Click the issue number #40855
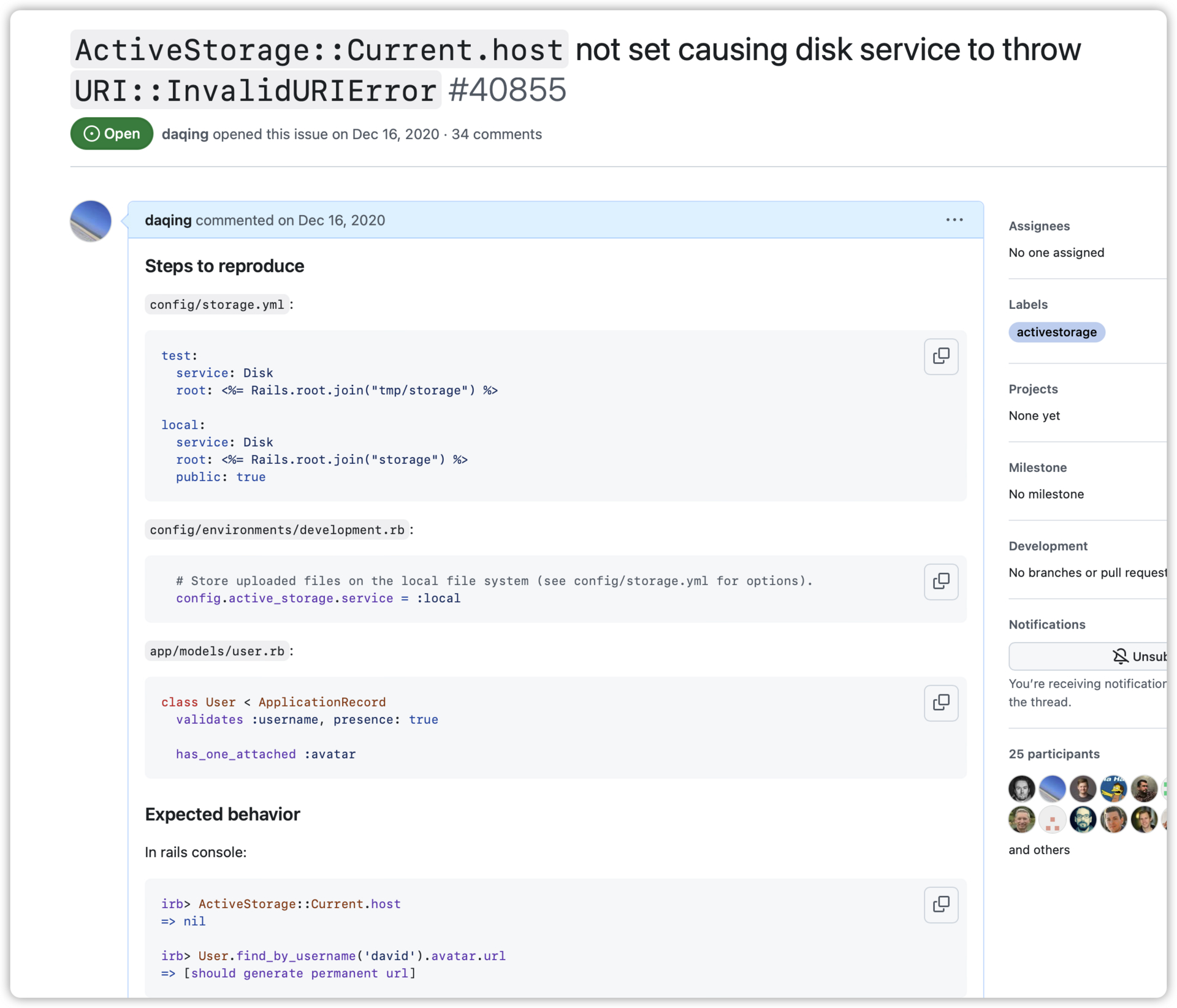Viewport: 1177px width, 1008px height. point(507,90)
